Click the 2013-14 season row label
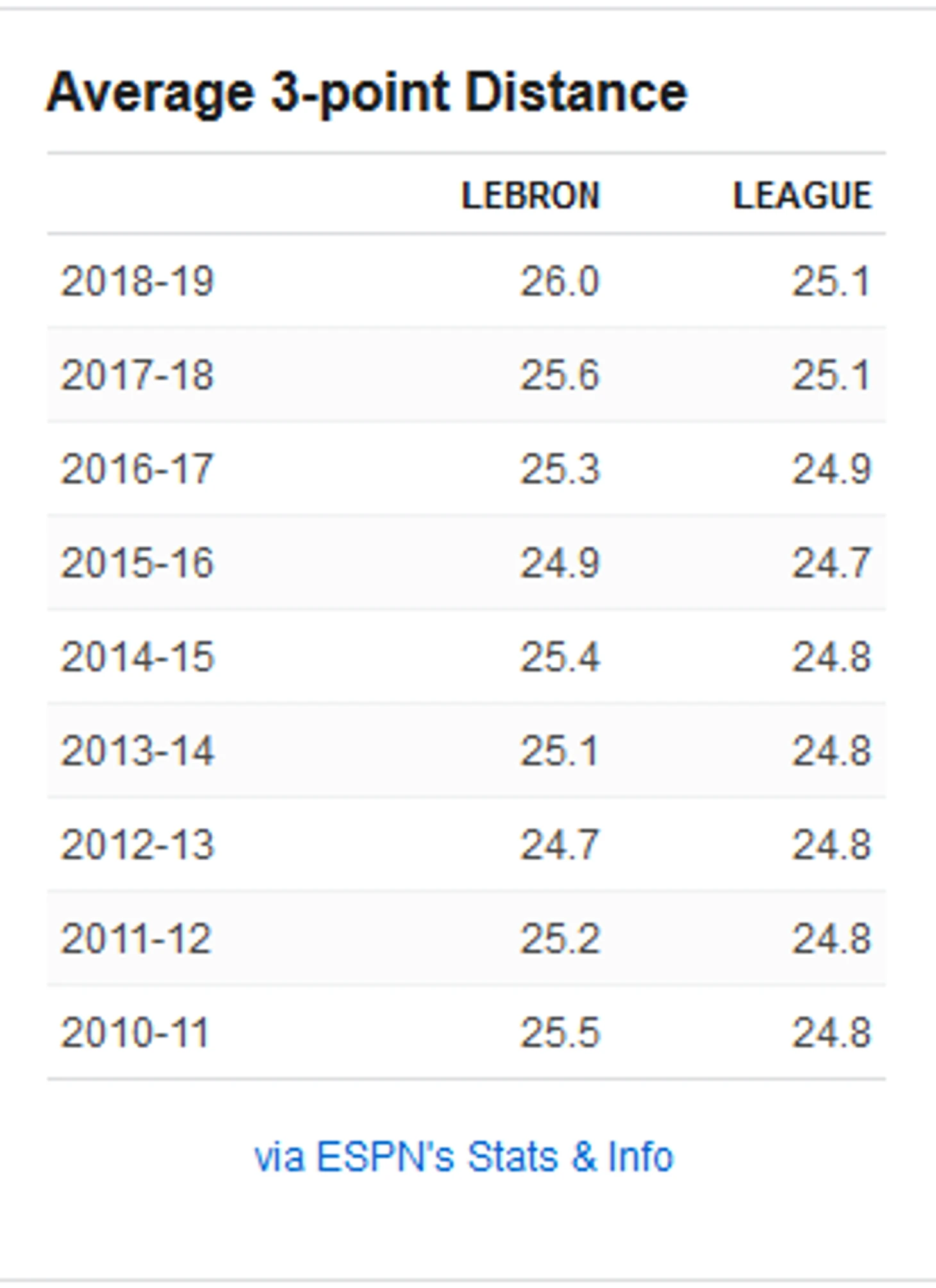The width and height of the screenshot is (936, 1288). click(x=137, y=751)
